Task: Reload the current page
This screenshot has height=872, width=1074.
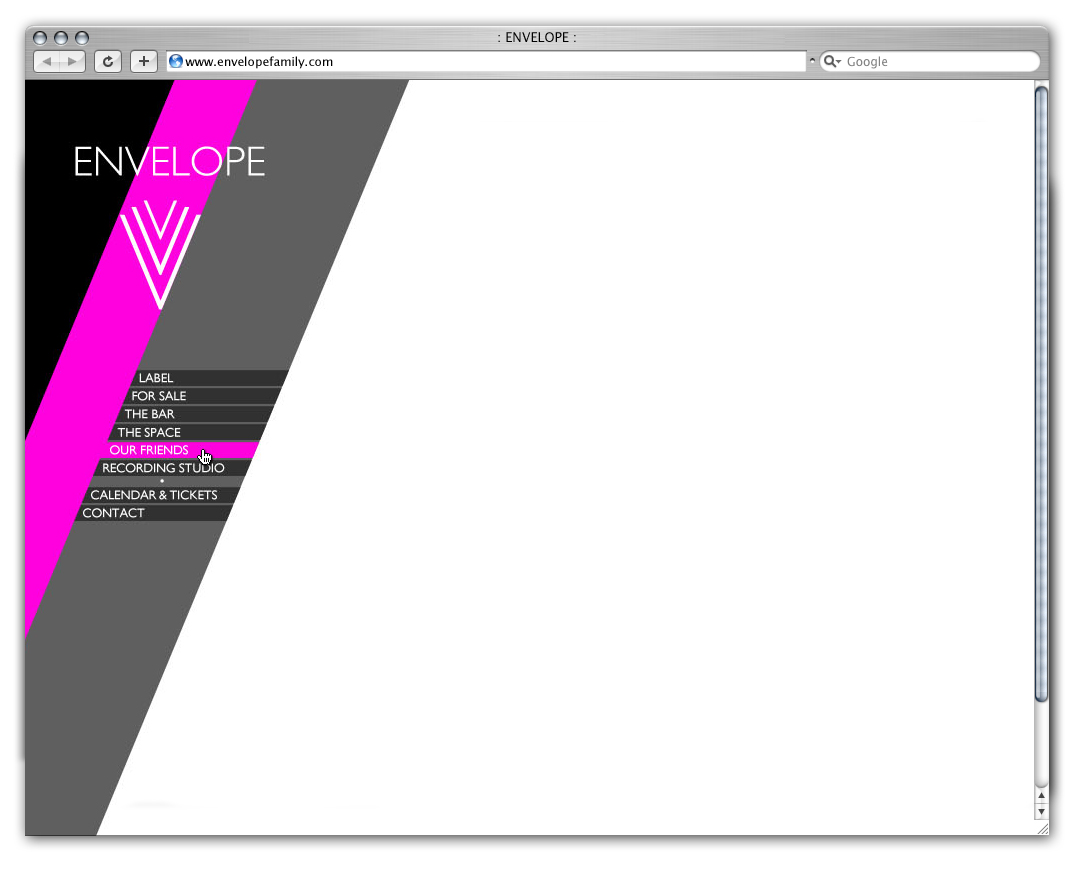Action: 108,62
